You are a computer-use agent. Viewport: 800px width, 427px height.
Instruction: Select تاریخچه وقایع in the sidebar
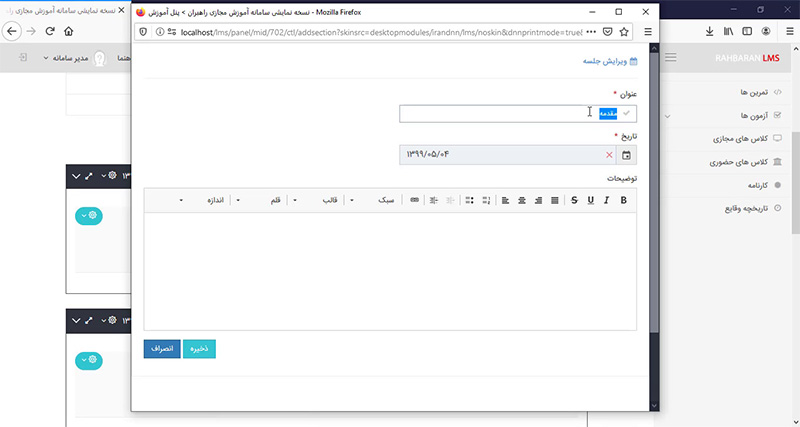[x=735, y=209]
